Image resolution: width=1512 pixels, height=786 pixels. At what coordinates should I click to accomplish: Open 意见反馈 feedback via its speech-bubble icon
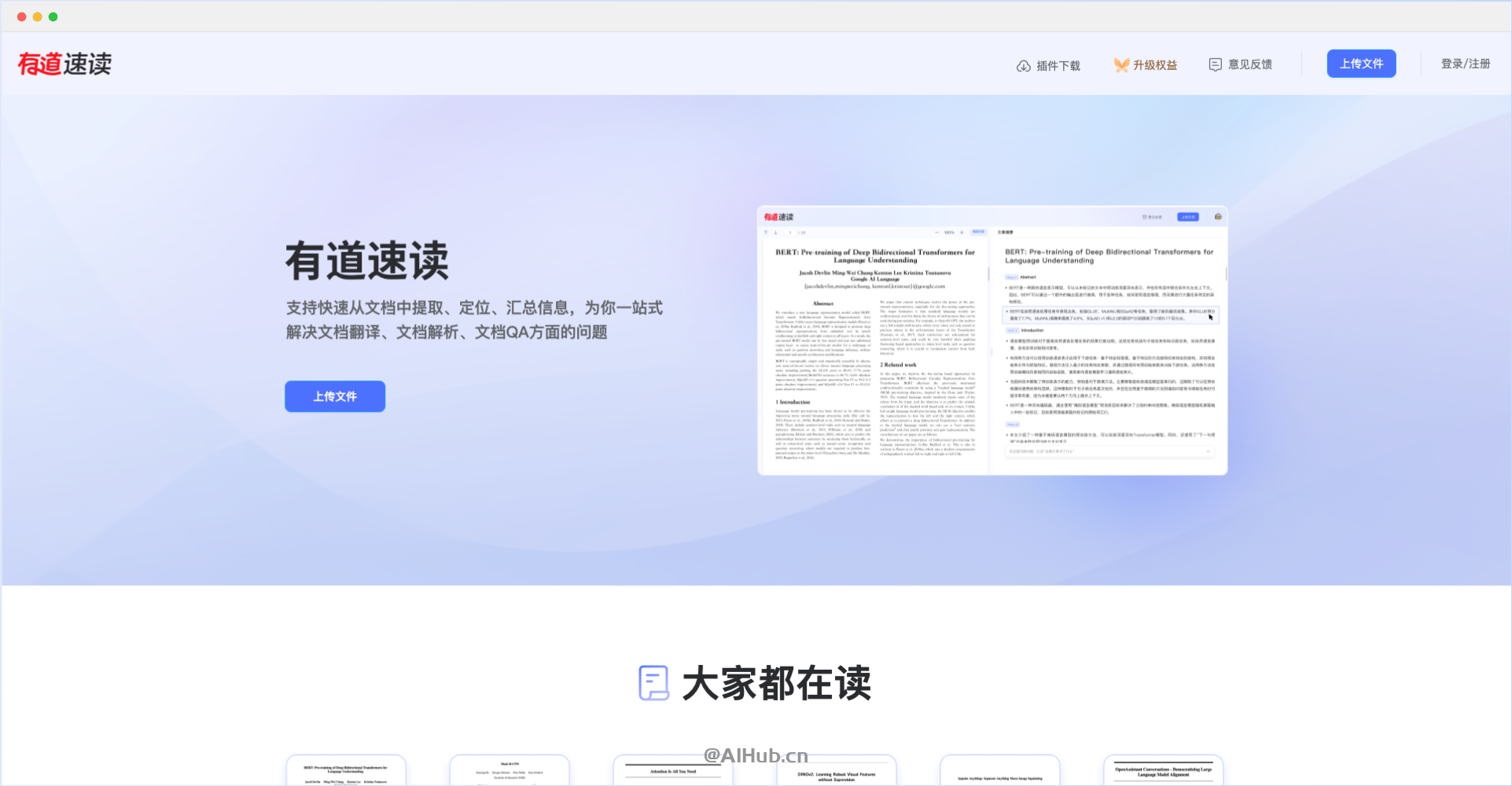point(1216,64)
